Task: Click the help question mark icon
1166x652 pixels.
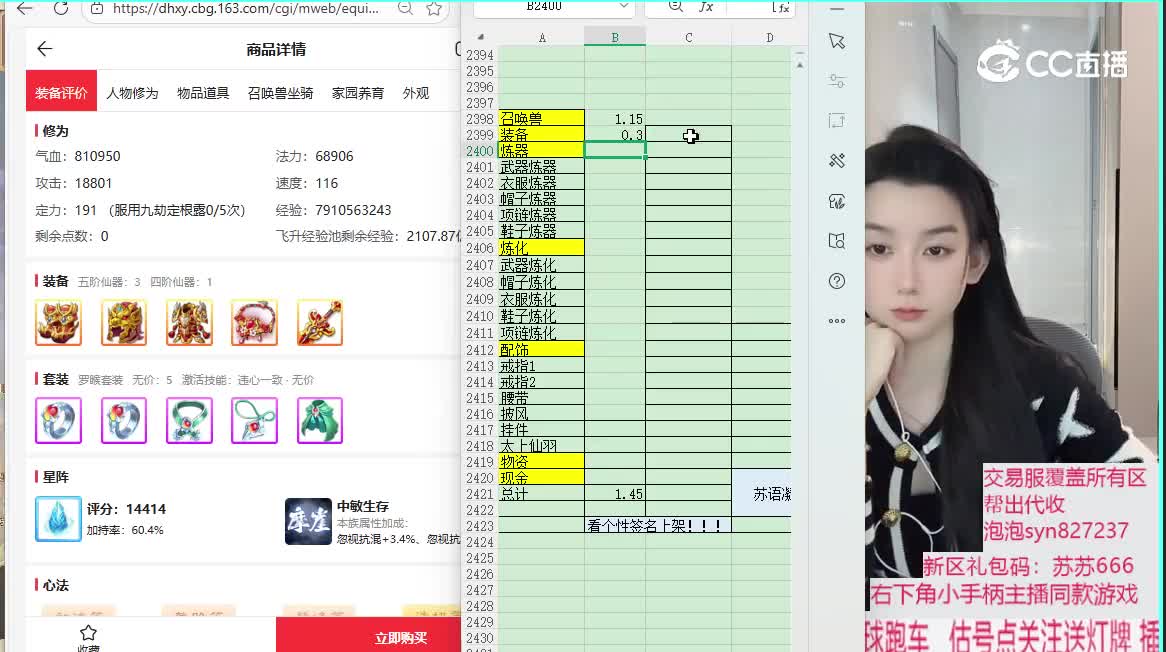Action: (x=837, y=281)
